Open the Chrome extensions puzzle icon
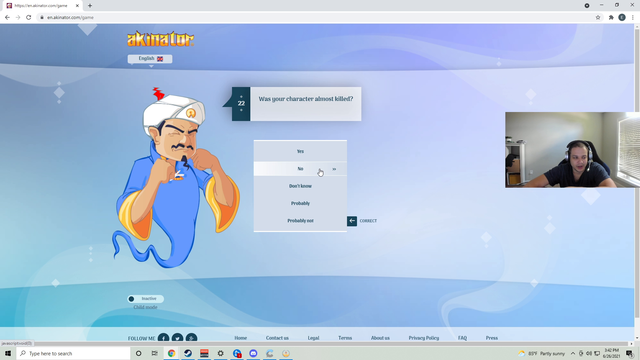The width and height of the screenshot is (640, 360). click(611, 18)
